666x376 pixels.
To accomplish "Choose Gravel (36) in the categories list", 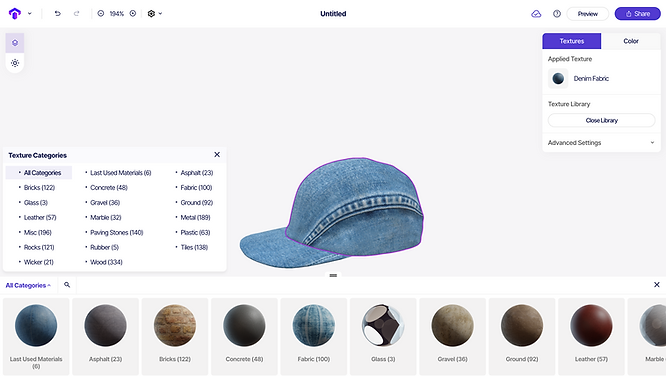I will click(105, 203).
